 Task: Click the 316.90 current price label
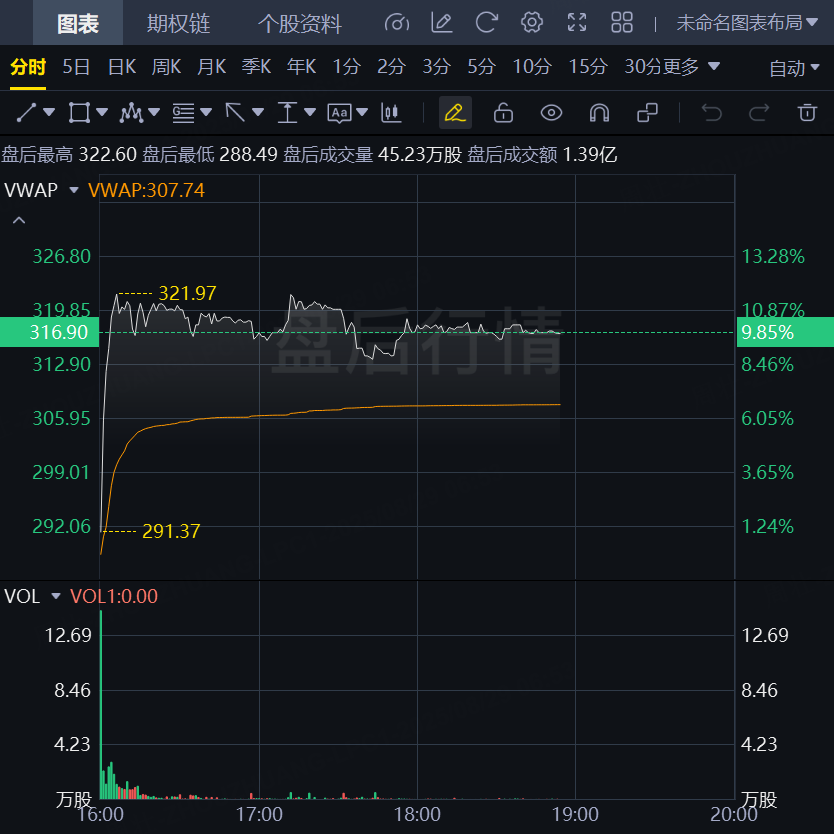49,332
